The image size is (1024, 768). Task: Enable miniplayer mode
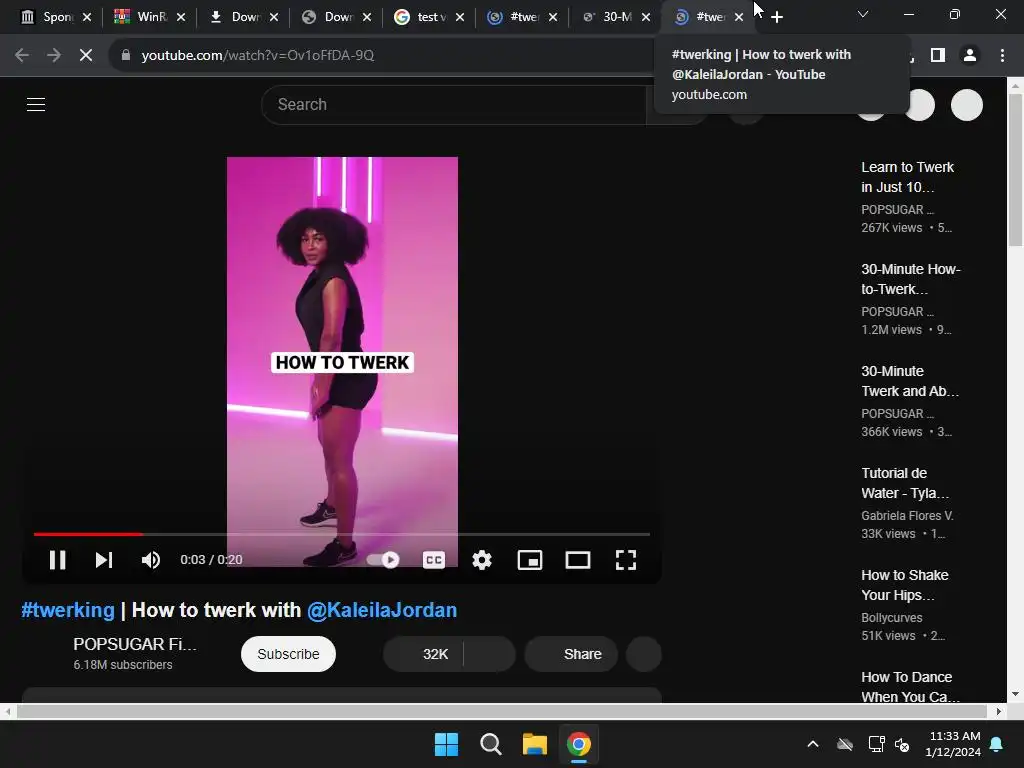pyautogui.click(x=530, y=560)
